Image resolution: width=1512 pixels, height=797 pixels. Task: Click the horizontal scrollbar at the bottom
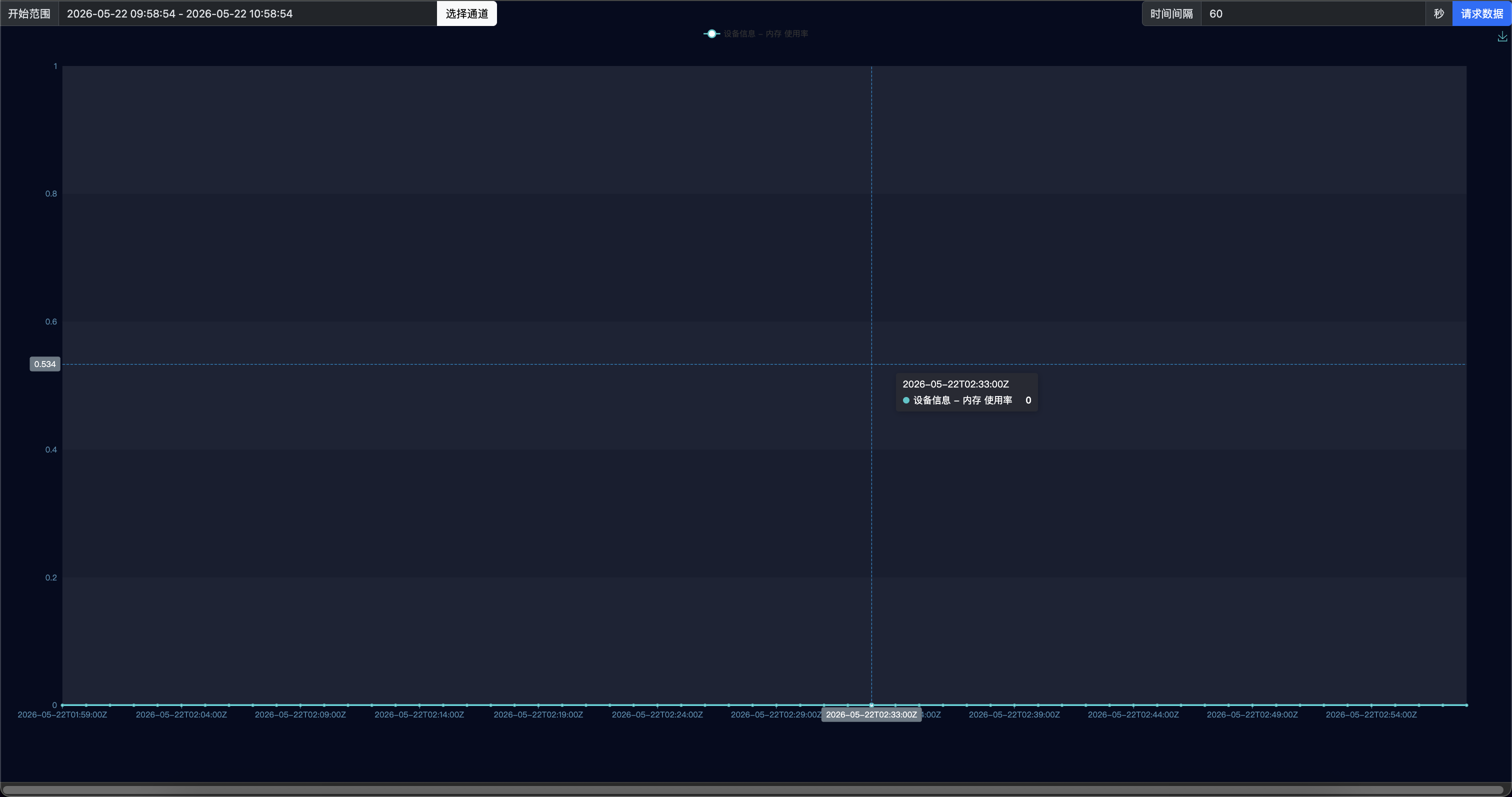pyautogui.click(x=753, y=790)
